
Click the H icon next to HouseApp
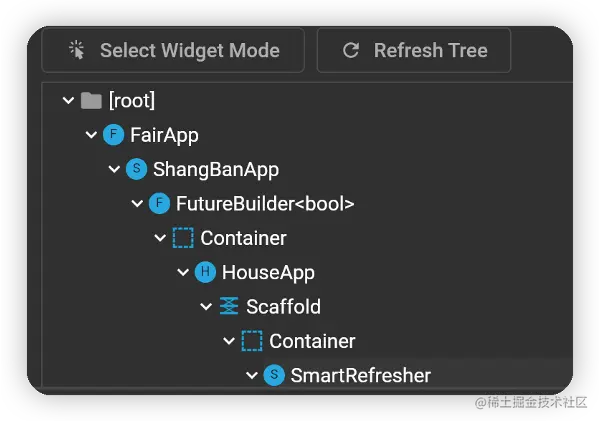[x=205, y=272]
